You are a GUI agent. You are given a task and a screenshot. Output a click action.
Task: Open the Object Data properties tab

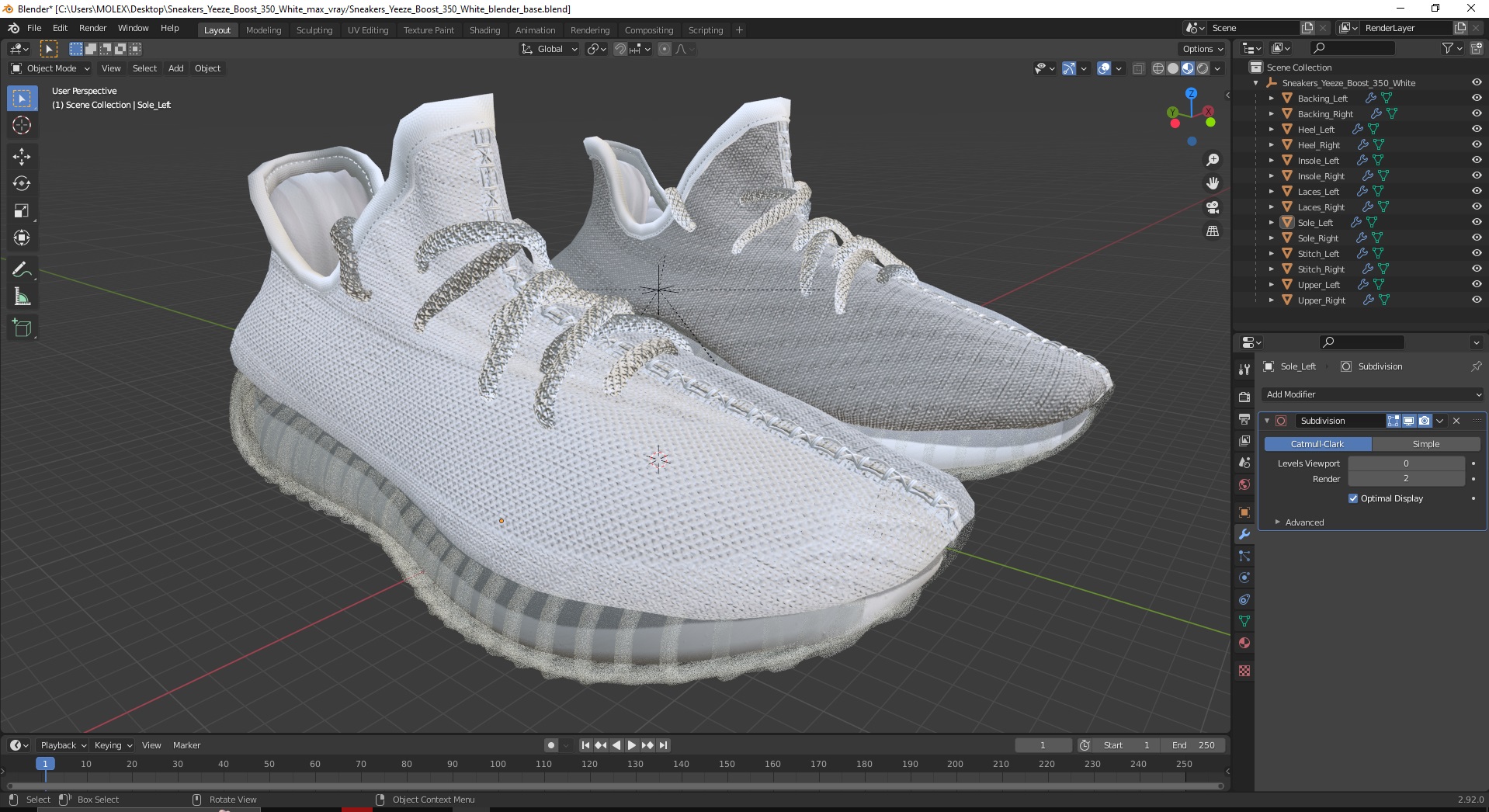point(1244,621)
